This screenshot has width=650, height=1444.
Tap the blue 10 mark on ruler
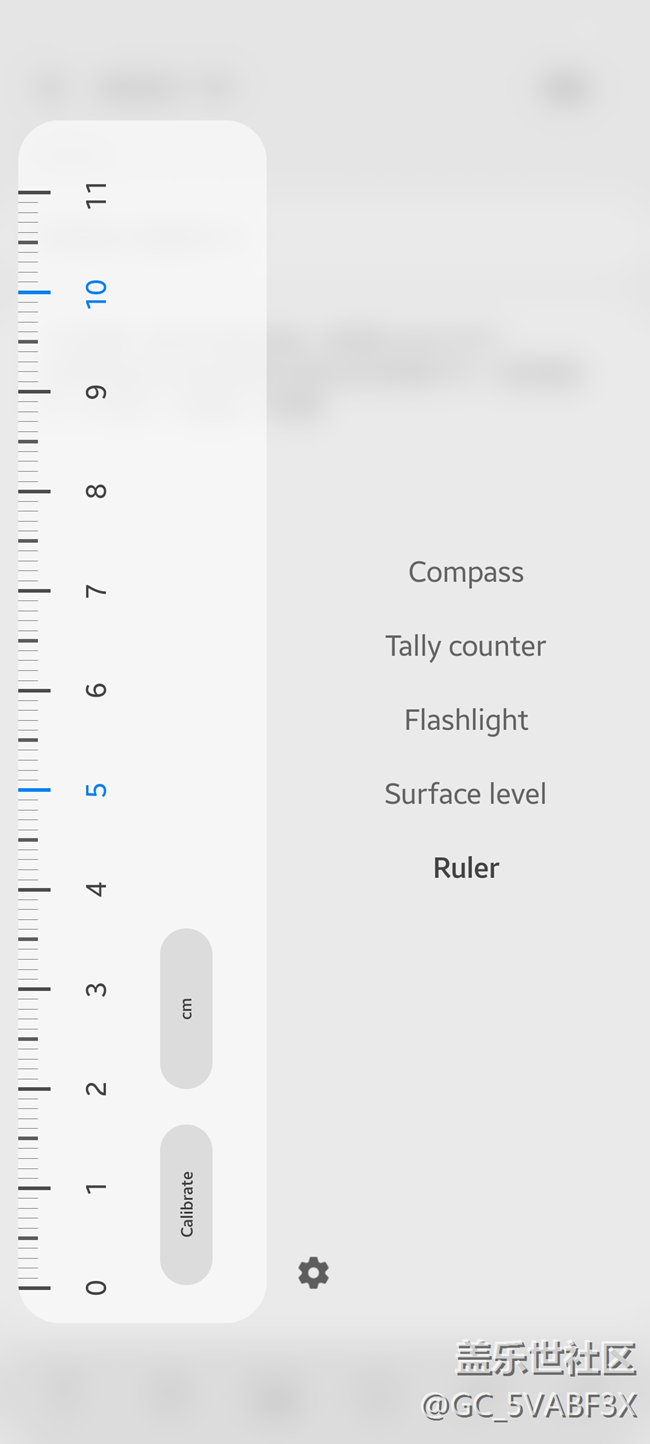[x=96, y=292]
